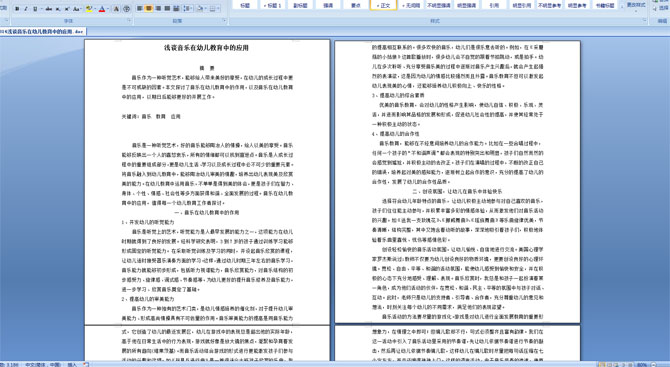Screen dimensions: 670x367
Task: Apply strikethrough formatting
Action: 49,9
